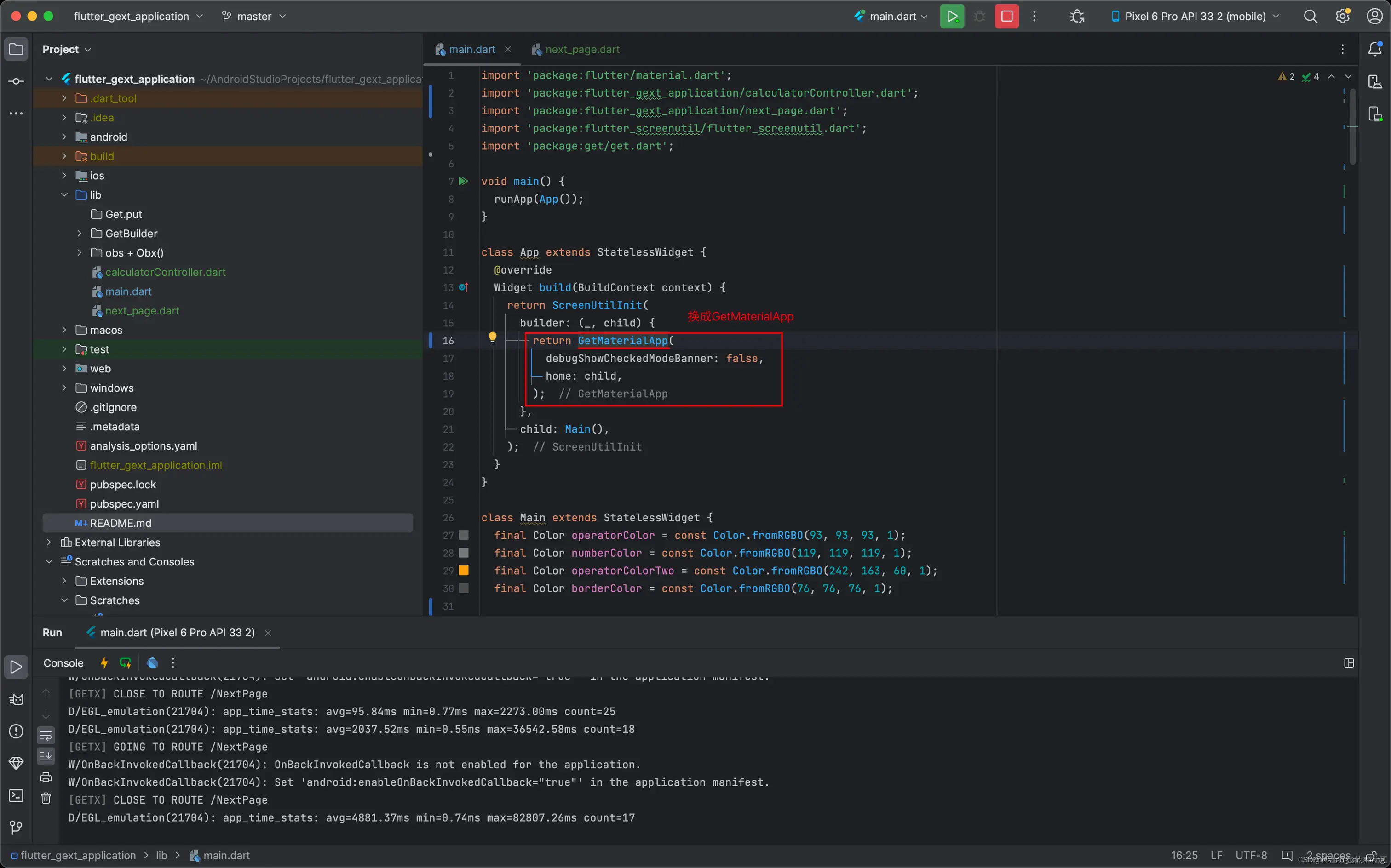Open the device selector Pixel 6 Pro dropdown
The image size is (1391, 868).
coord(1195,16)
